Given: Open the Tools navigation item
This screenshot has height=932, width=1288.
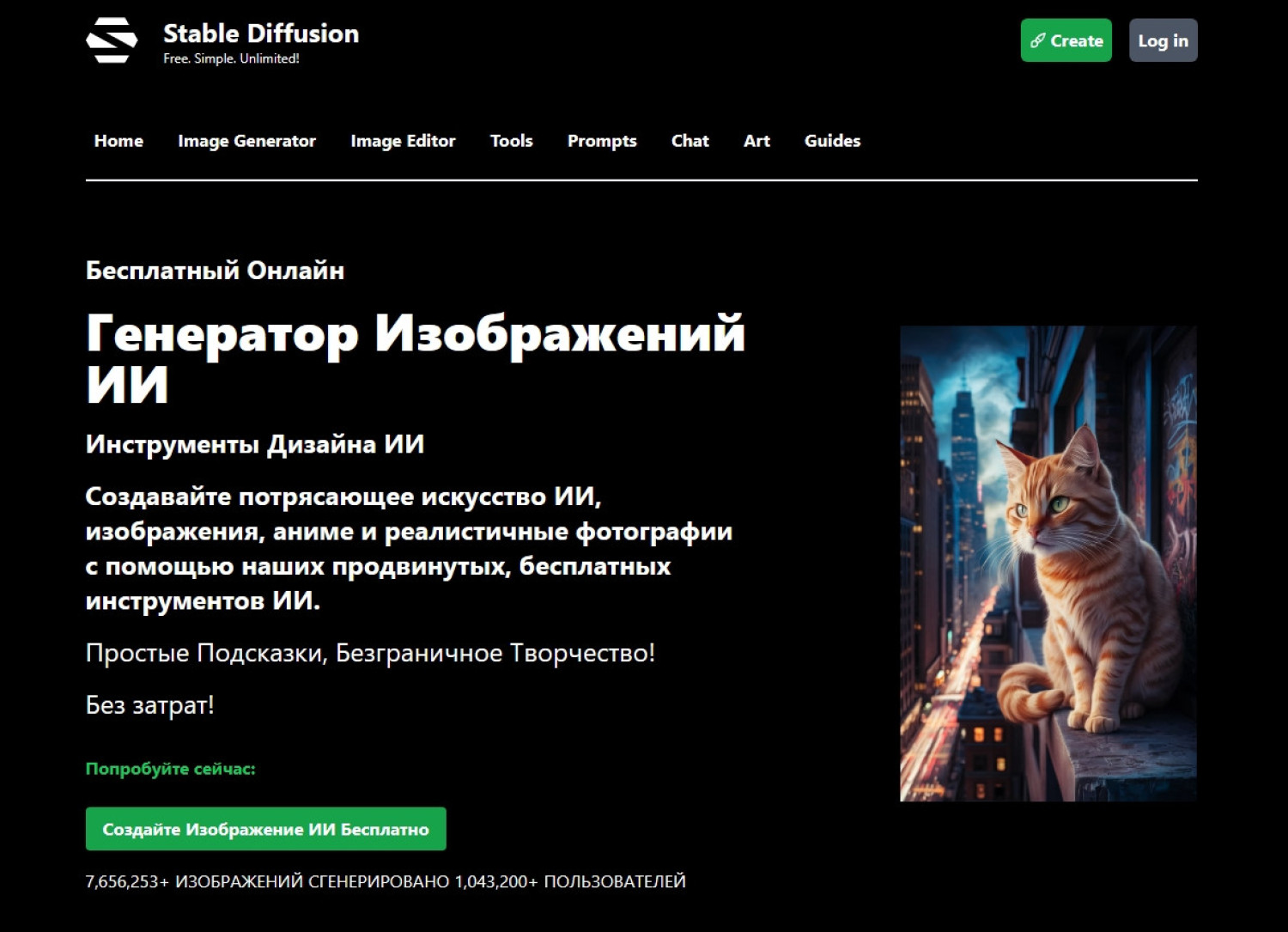Looking at the screenshot, I should coord(511,141).
